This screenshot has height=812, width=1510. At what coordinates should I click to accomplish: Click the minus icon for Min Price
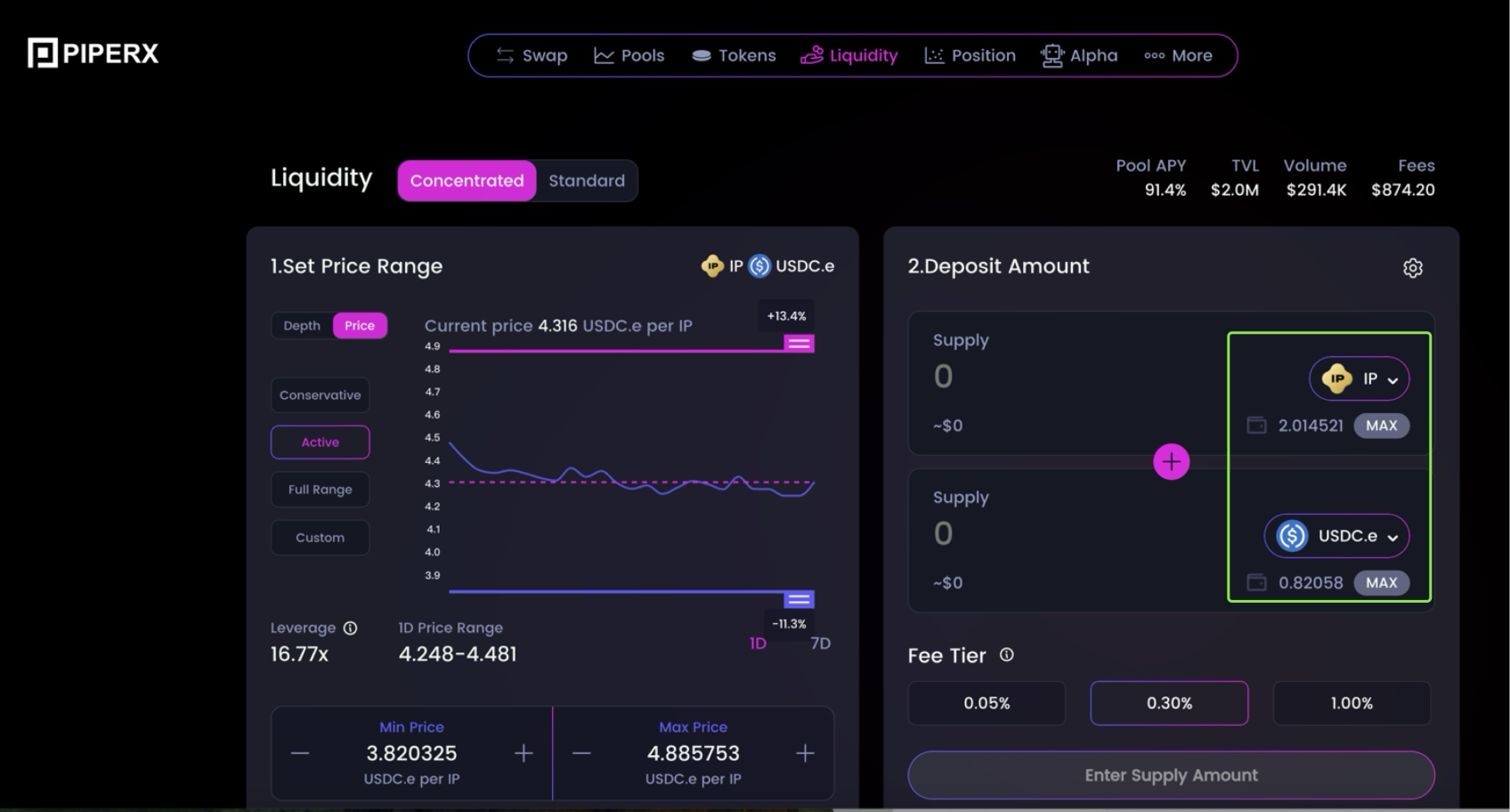point(300,754)
